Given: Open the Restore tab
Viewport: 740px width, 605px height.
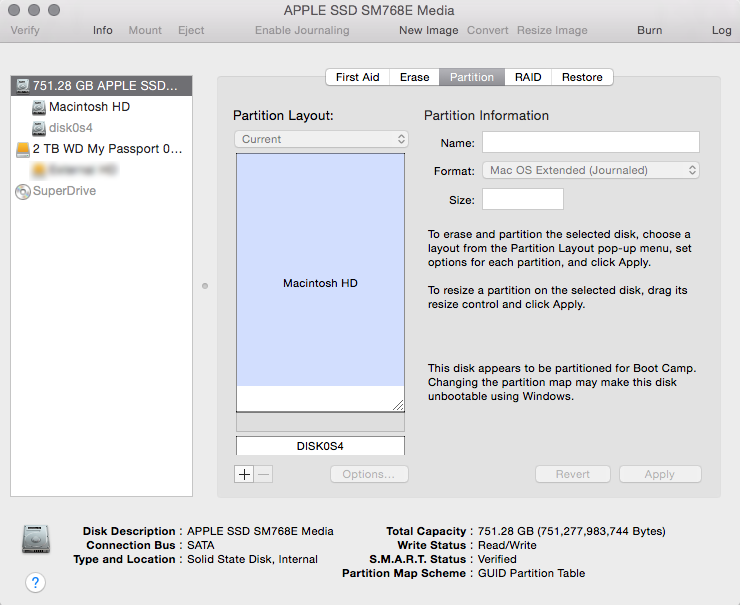Looking at the screenshot, I should click(x=582, y=77).
